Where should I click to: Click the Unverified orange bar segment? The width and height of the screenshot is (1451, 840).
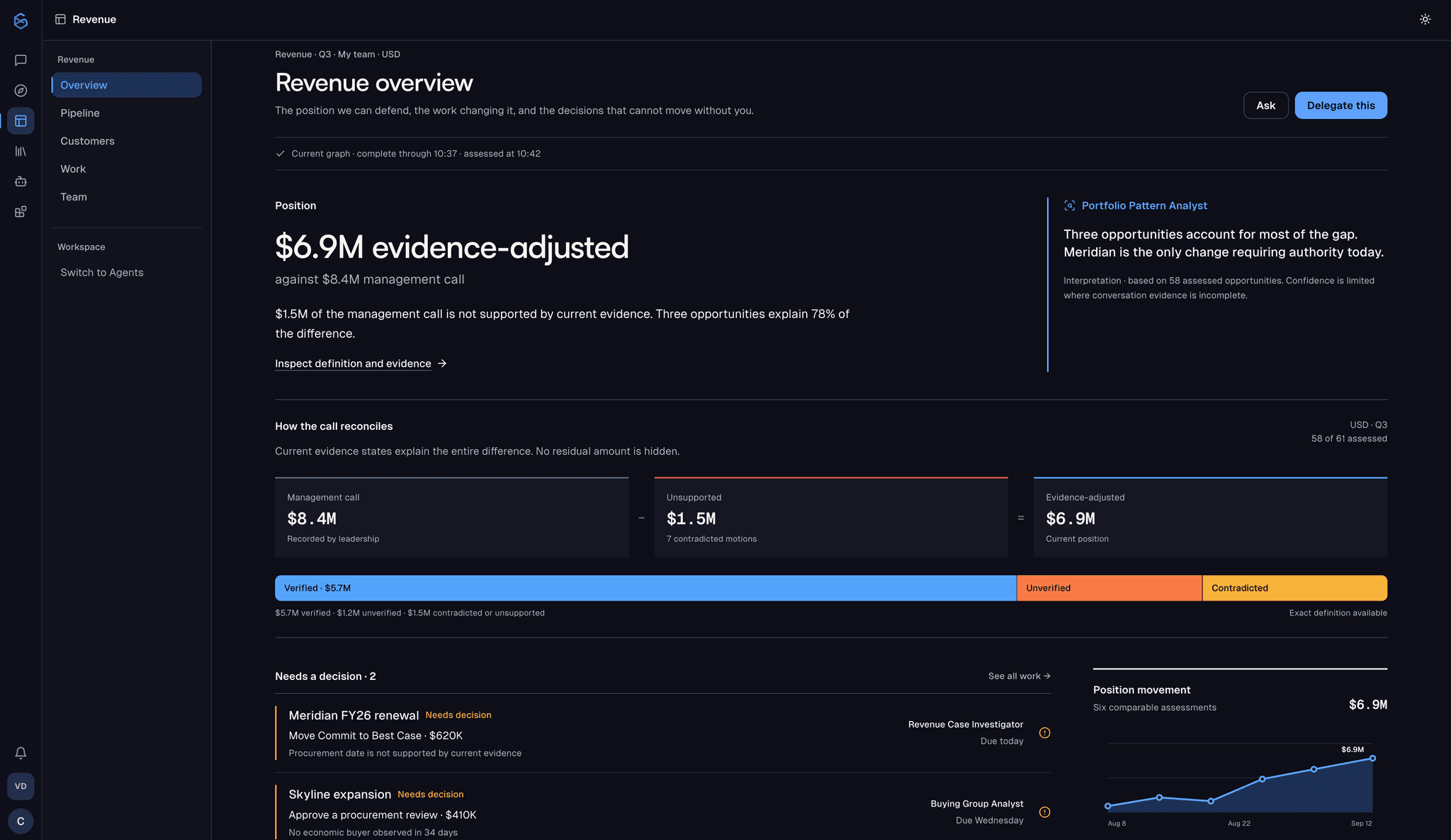1109,588
